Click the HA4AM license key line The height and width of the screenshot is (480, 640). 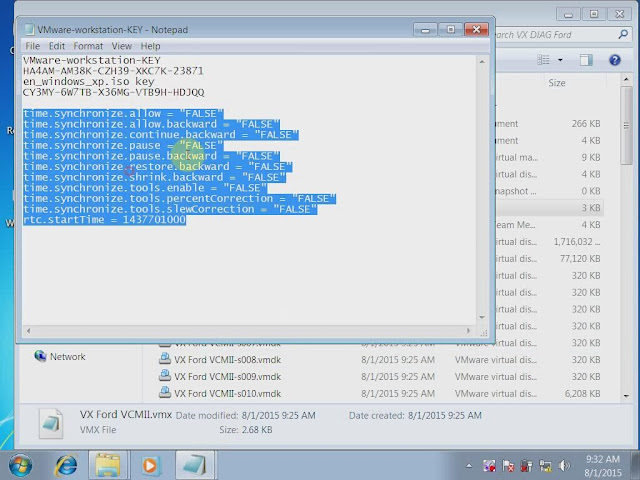tap(113, 71)
